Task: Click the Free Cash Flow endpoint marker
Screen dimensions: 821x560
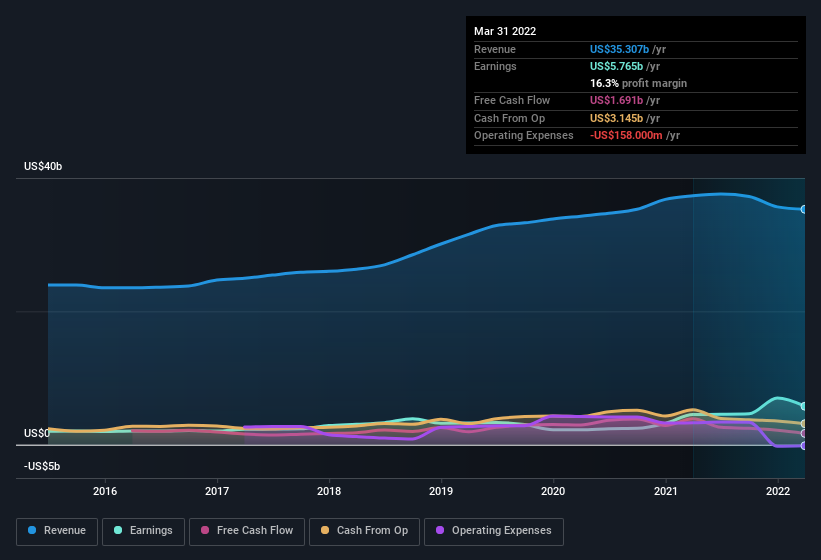Action: 804,433
